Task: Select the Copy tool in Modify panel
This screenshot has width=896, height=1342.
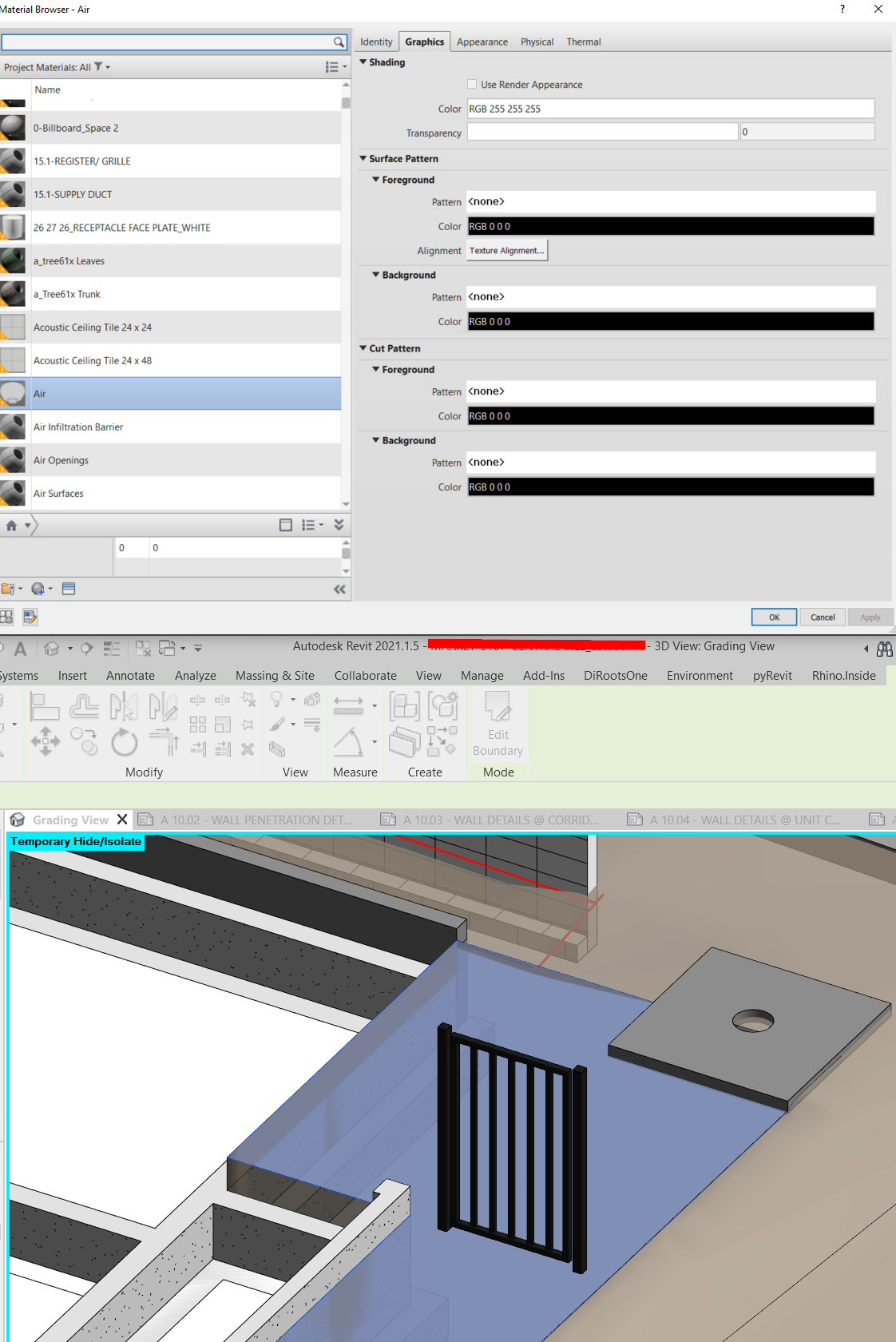Action: (85, 741)
